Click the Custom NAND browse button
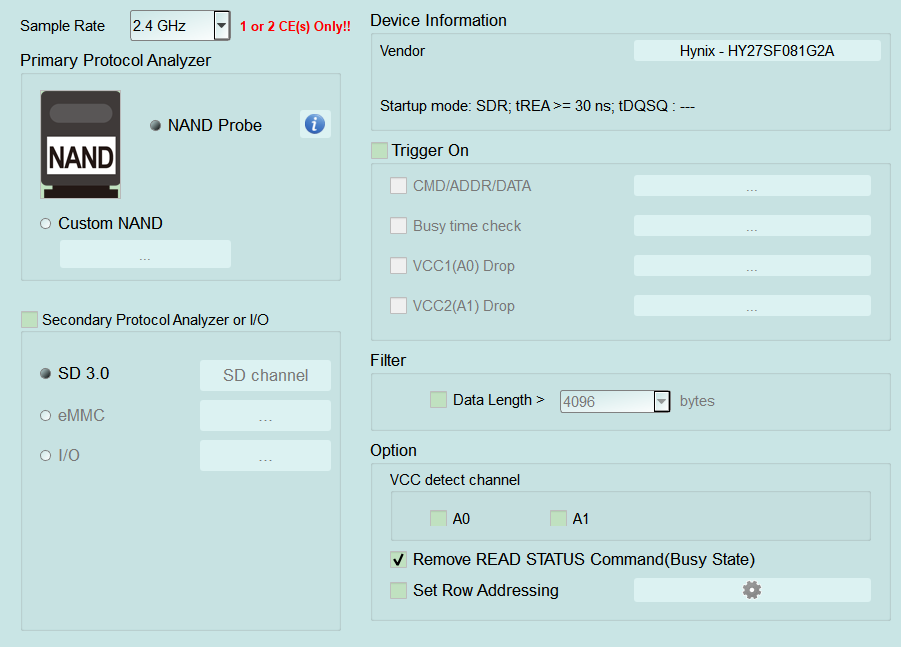The width and height of the screenshot is (901, 647). click(x=145, y=254)
